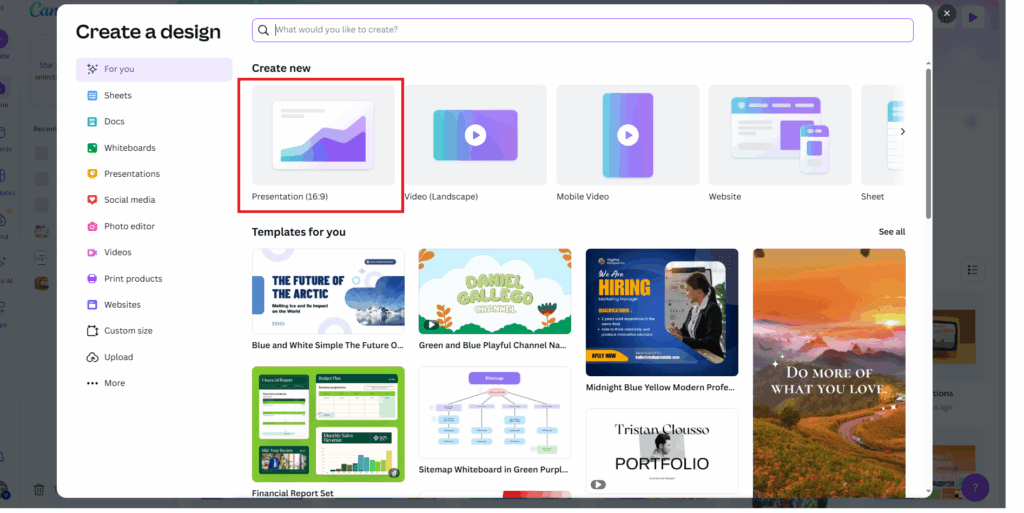Open the Print products category

click(x=133, y=279)
